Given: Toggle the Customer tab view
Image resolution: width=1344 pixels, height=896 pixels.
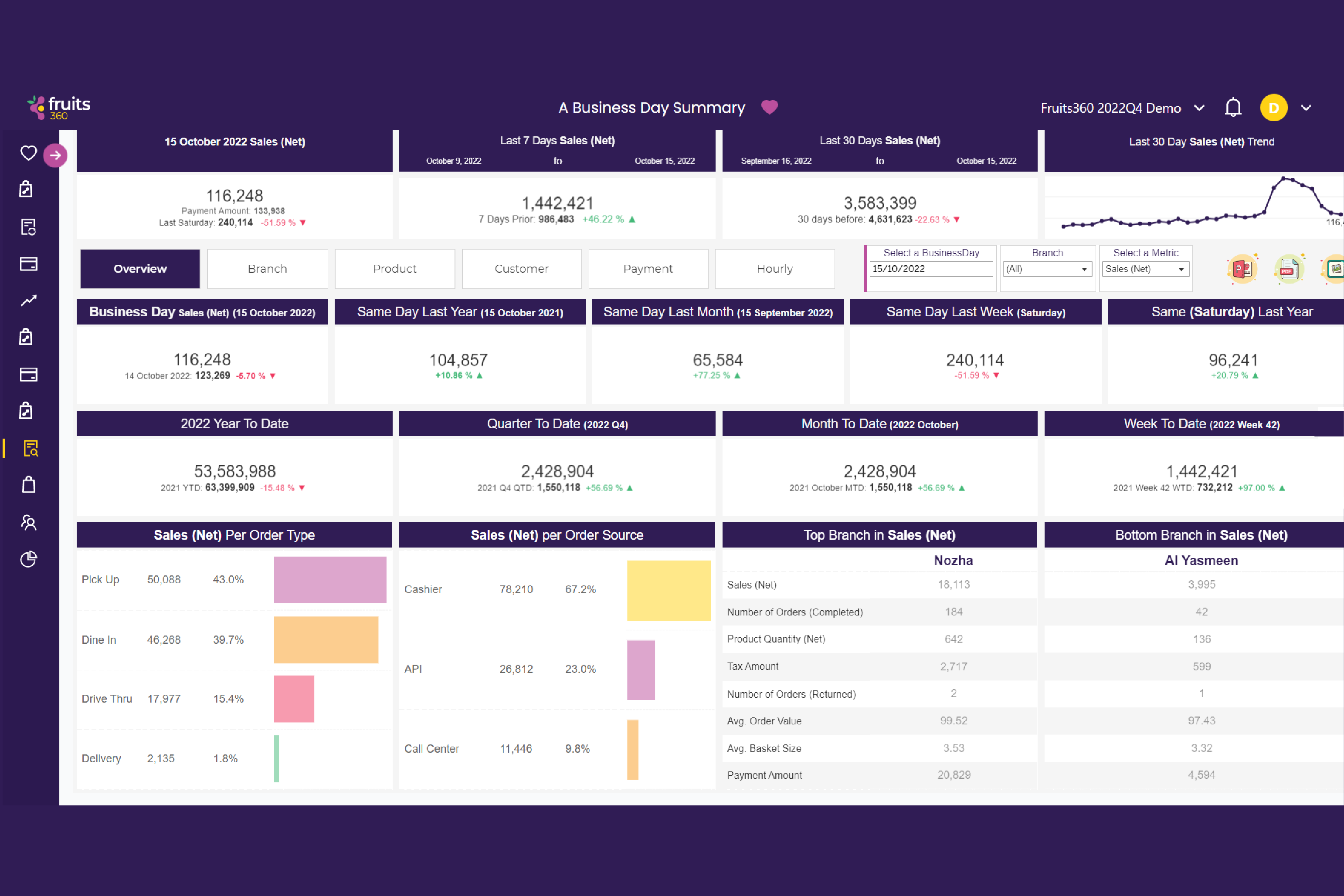Looking at the screenshot, I should click(x=521, y=267).
